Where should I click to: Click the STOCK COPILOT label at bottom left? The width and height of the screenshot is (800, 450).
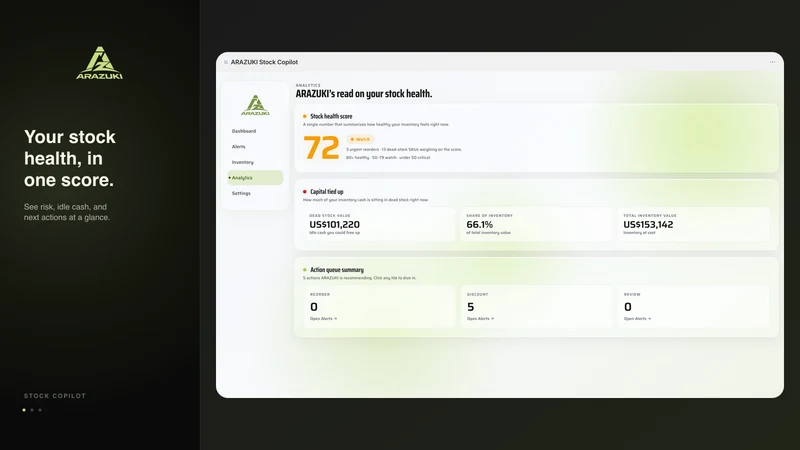(55, 396)
